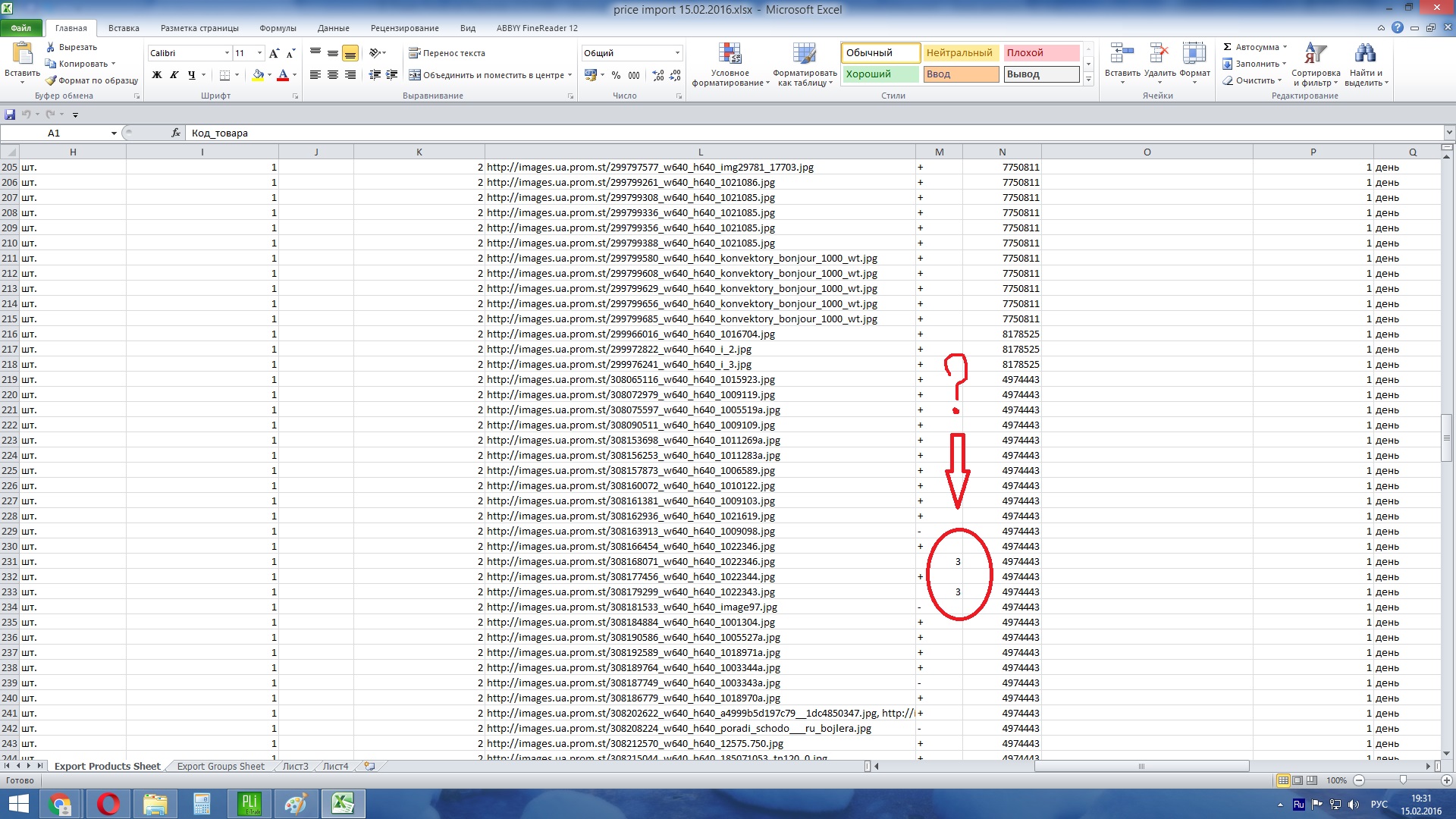1456x819 pixels.
Task: Toggle italic formatting (К)
Action: point(174,75)
